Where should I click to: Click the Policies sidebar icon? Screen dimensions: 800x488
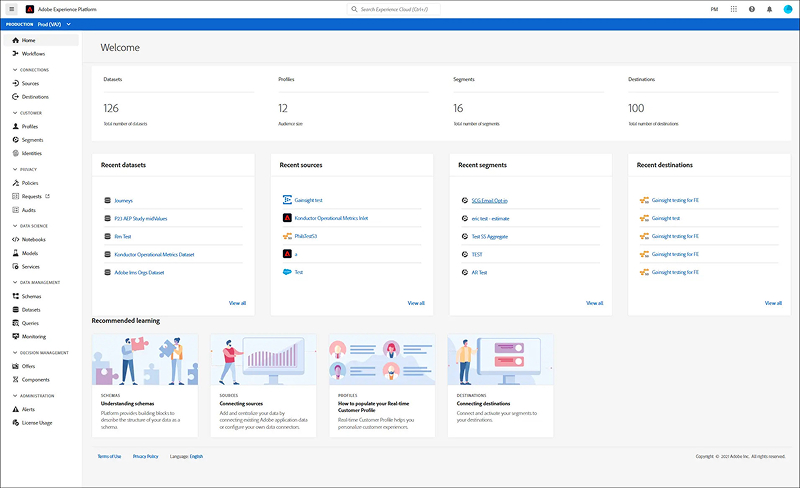point(15,183)
